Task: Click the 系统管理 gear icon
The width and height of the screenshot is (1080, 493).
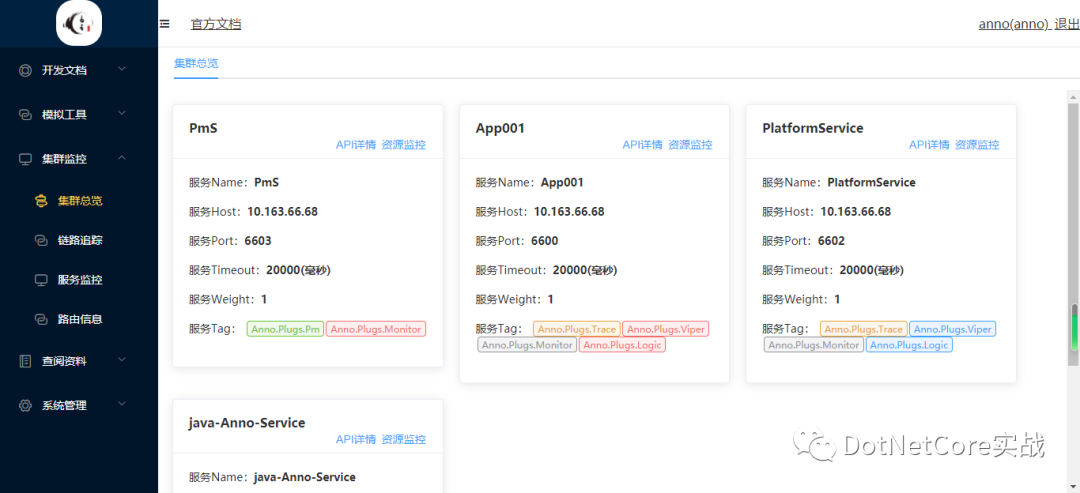Action: tap(25, 406)
